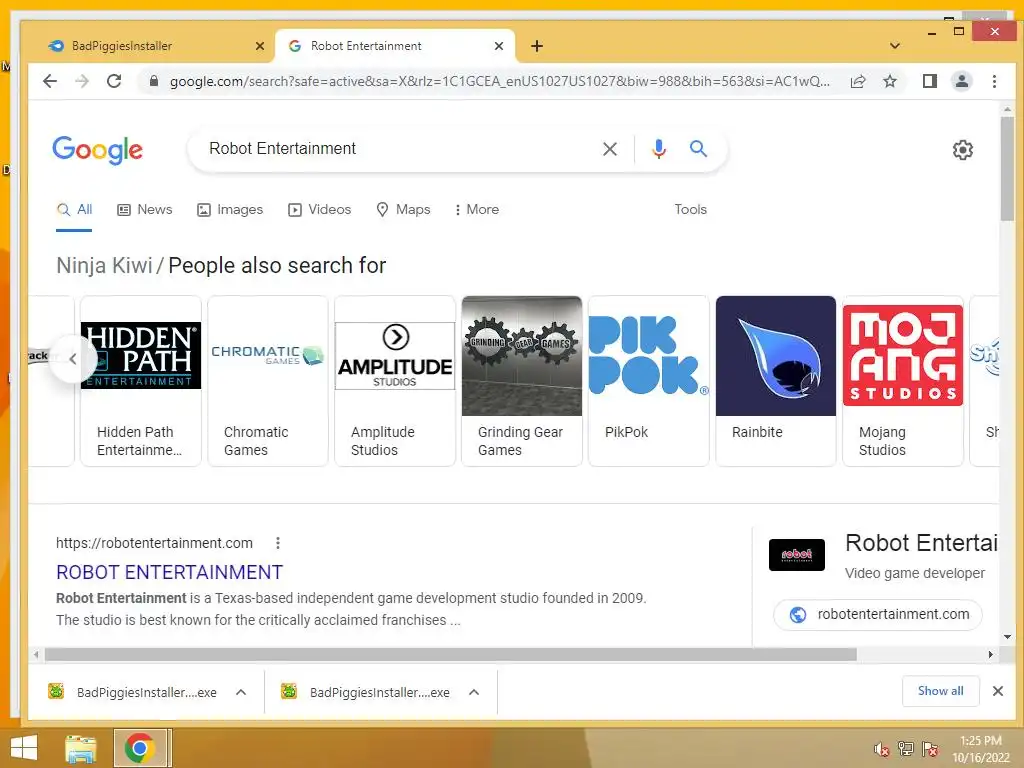Click into the Robot Entertainment search field
Image resolution: width=1024 pixels, height=768 pixels.
point(398,149)
